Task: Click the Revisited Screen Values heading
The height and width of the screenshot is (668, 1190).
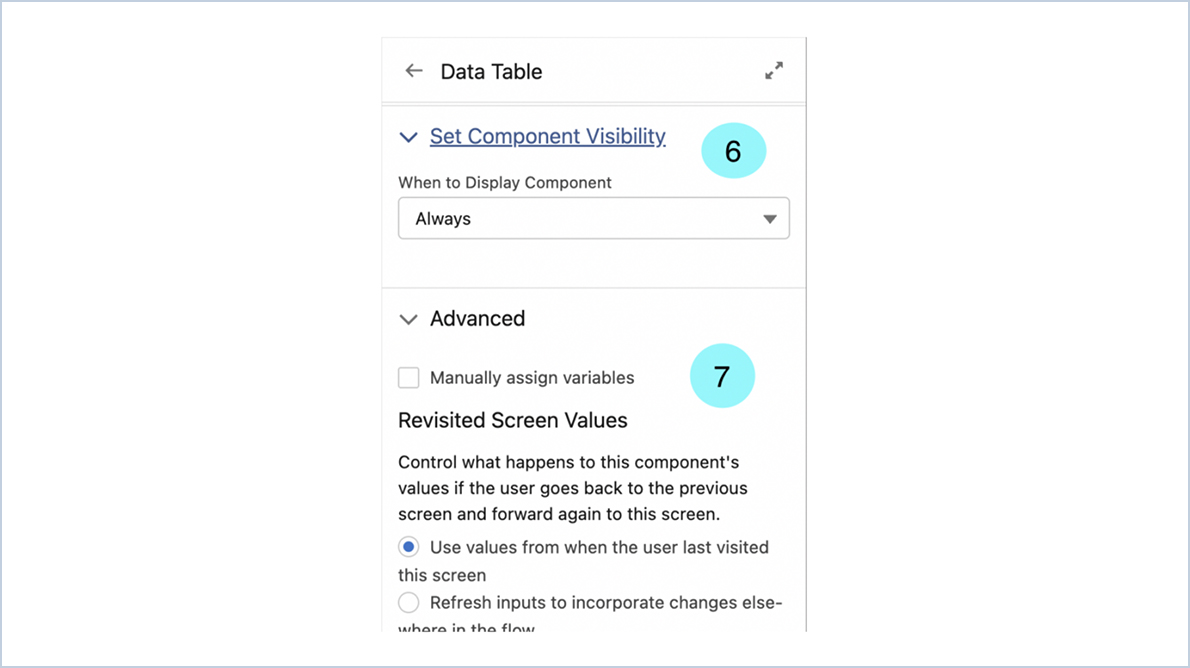Action: [513, 420]
